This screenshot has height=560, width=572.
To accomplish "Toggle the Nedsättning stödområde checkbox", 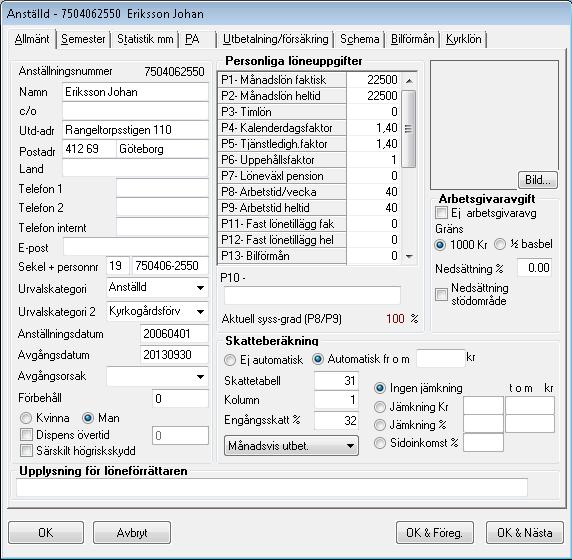I will tap(441, 294).
